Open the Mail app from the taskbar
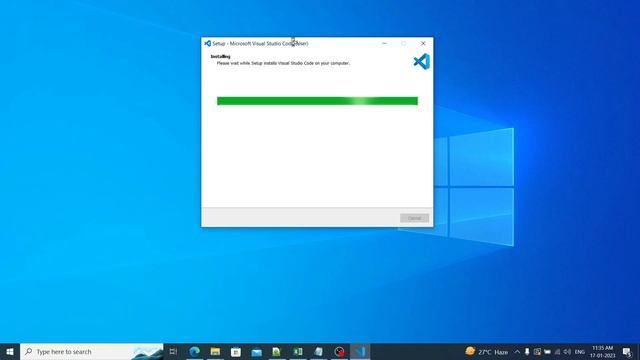The image size is (640, 360). tap(256, 351)
